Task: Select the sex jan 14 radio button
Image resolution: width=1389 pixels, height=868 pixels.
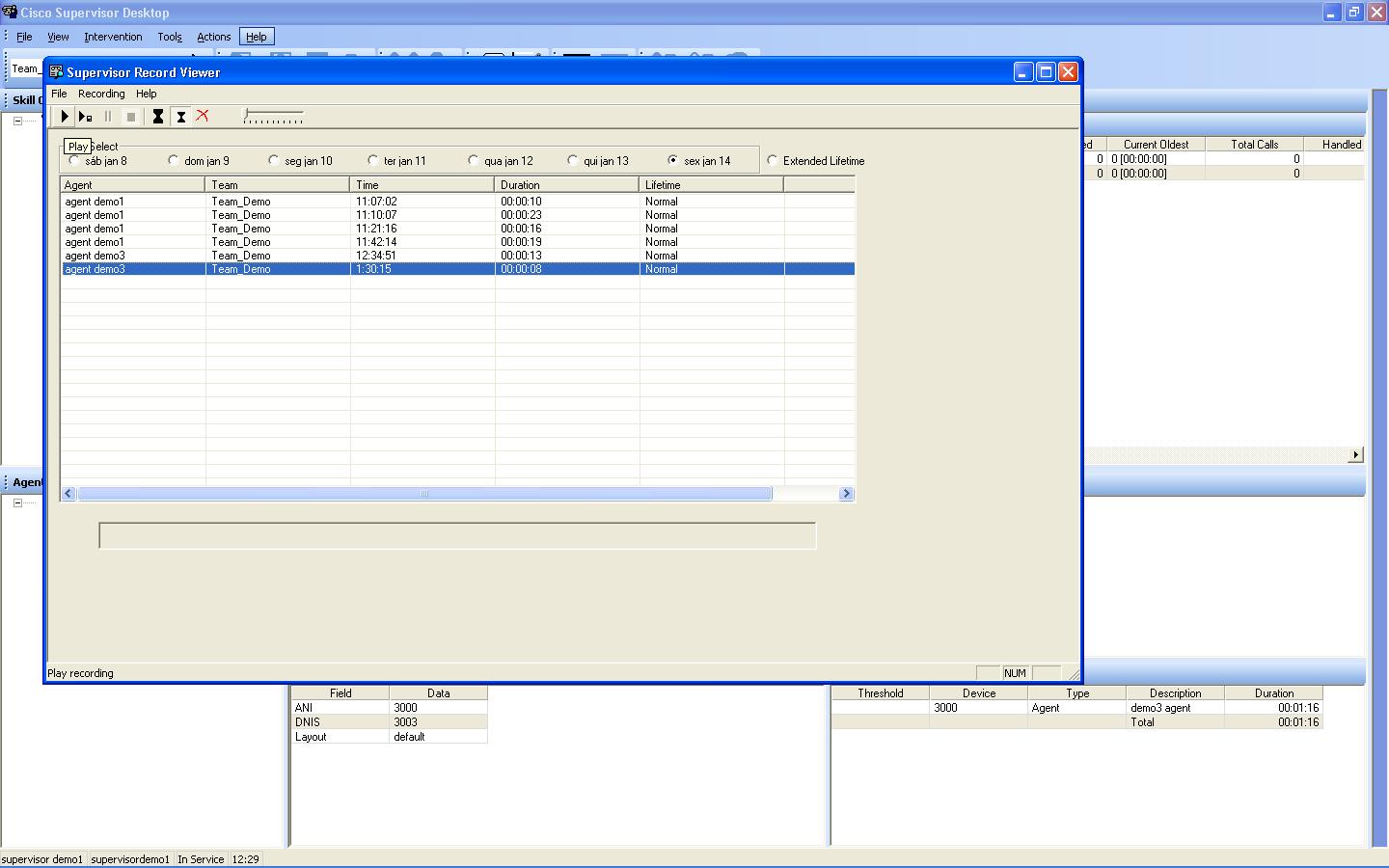Action: click(673, 160)
